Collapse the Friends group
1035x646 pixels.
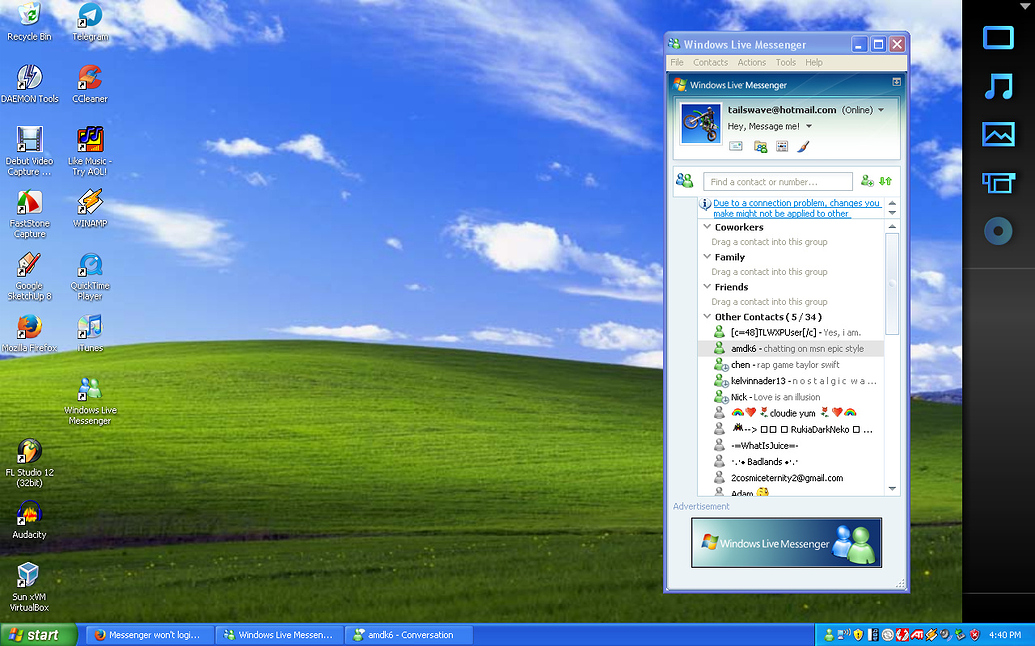(x=707, y=286)
